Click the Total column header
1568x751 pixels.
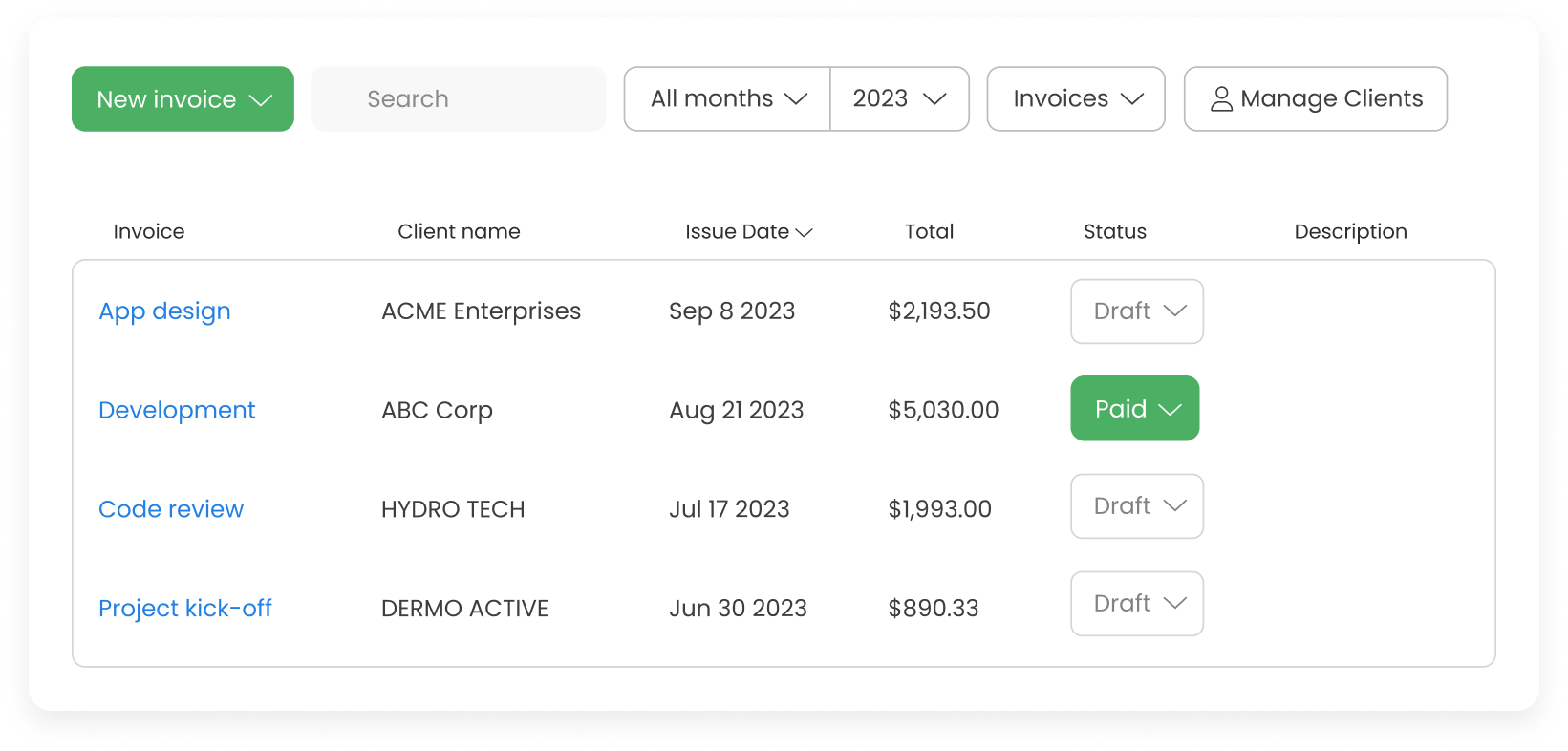coord(929,231)
